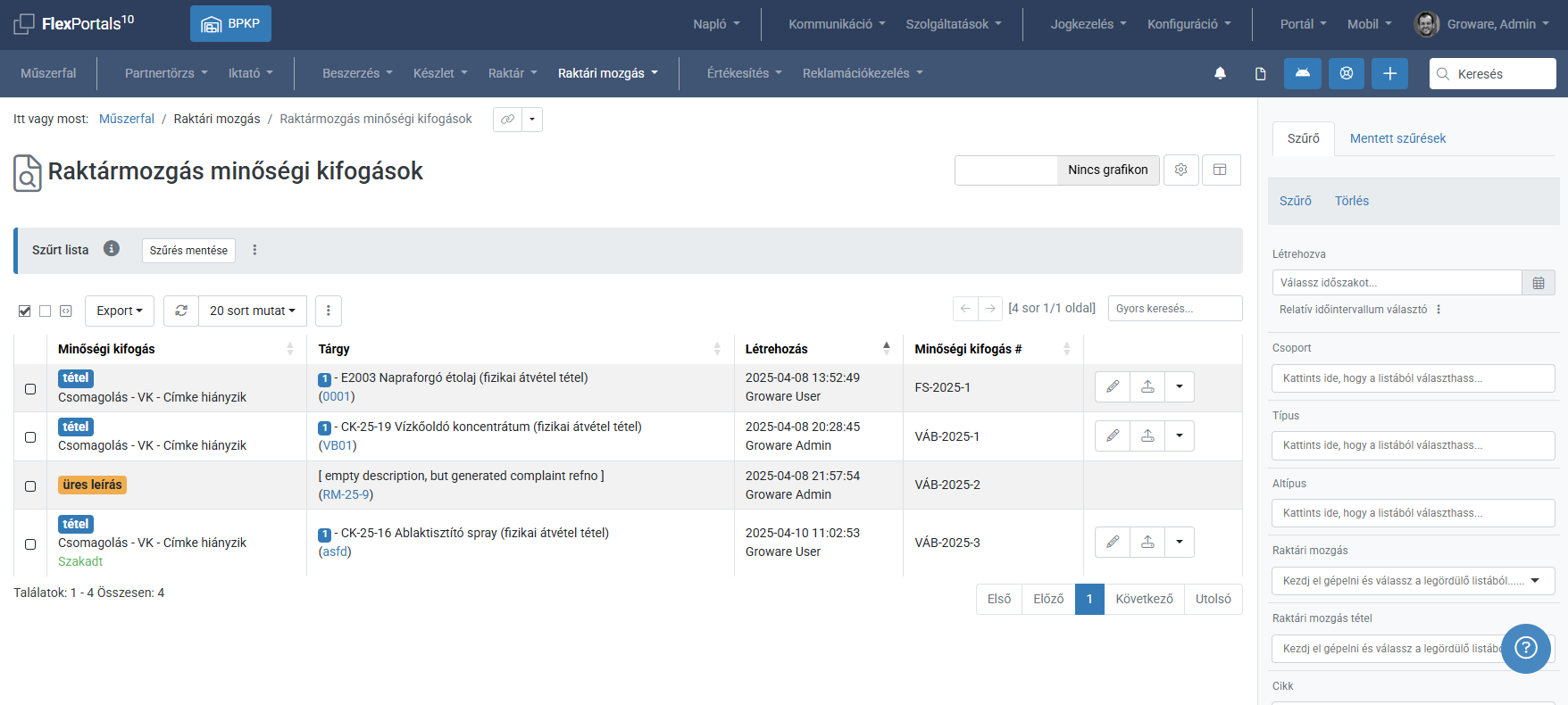
Task: Open the Konfiguráció menu
Action: click(x=1189, y=24)
